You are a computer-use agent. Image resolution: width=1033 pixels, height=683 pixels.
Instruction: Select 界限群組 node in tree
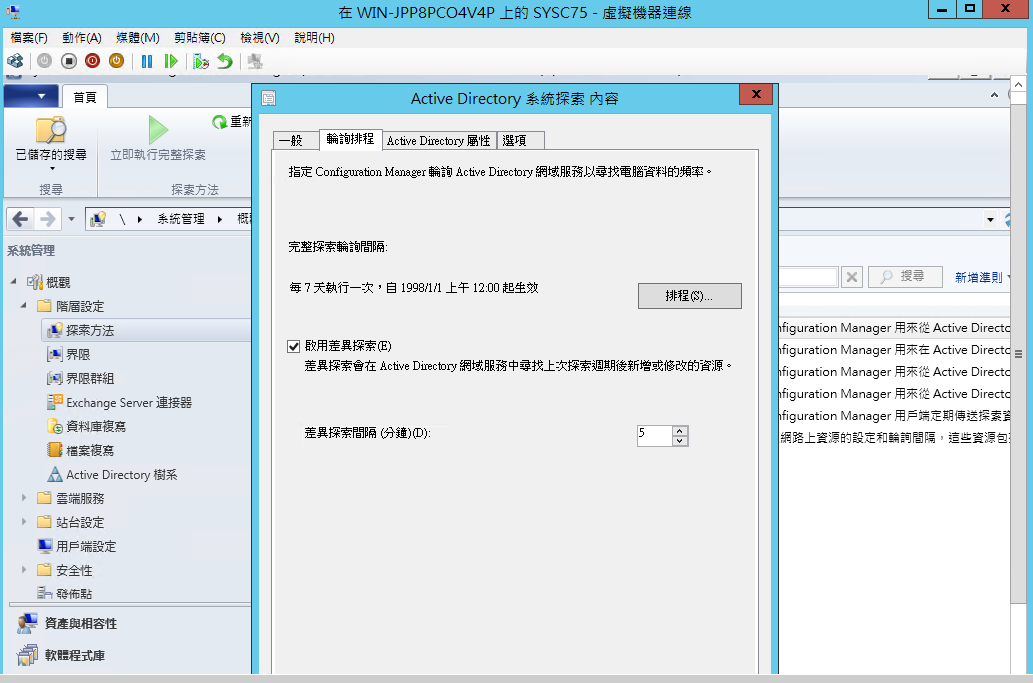[x=90, y=379]
